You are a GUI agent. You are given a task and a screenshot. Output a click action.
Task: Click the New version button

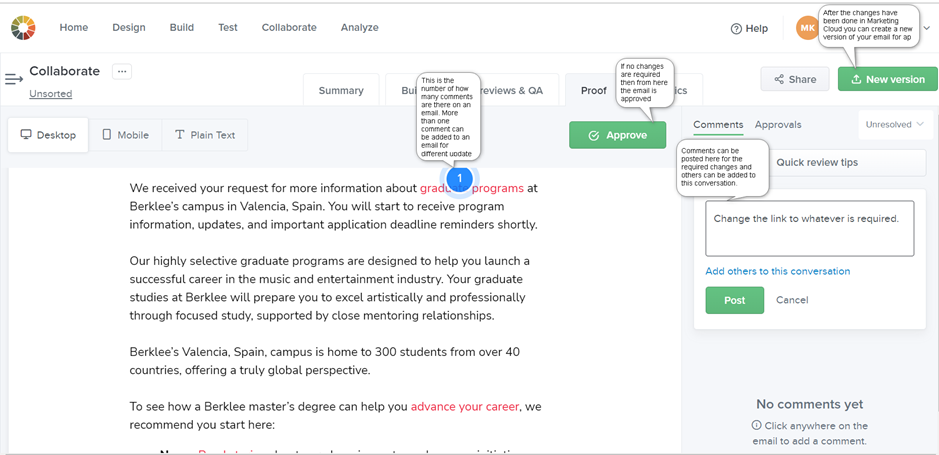(x=887, y=79)
